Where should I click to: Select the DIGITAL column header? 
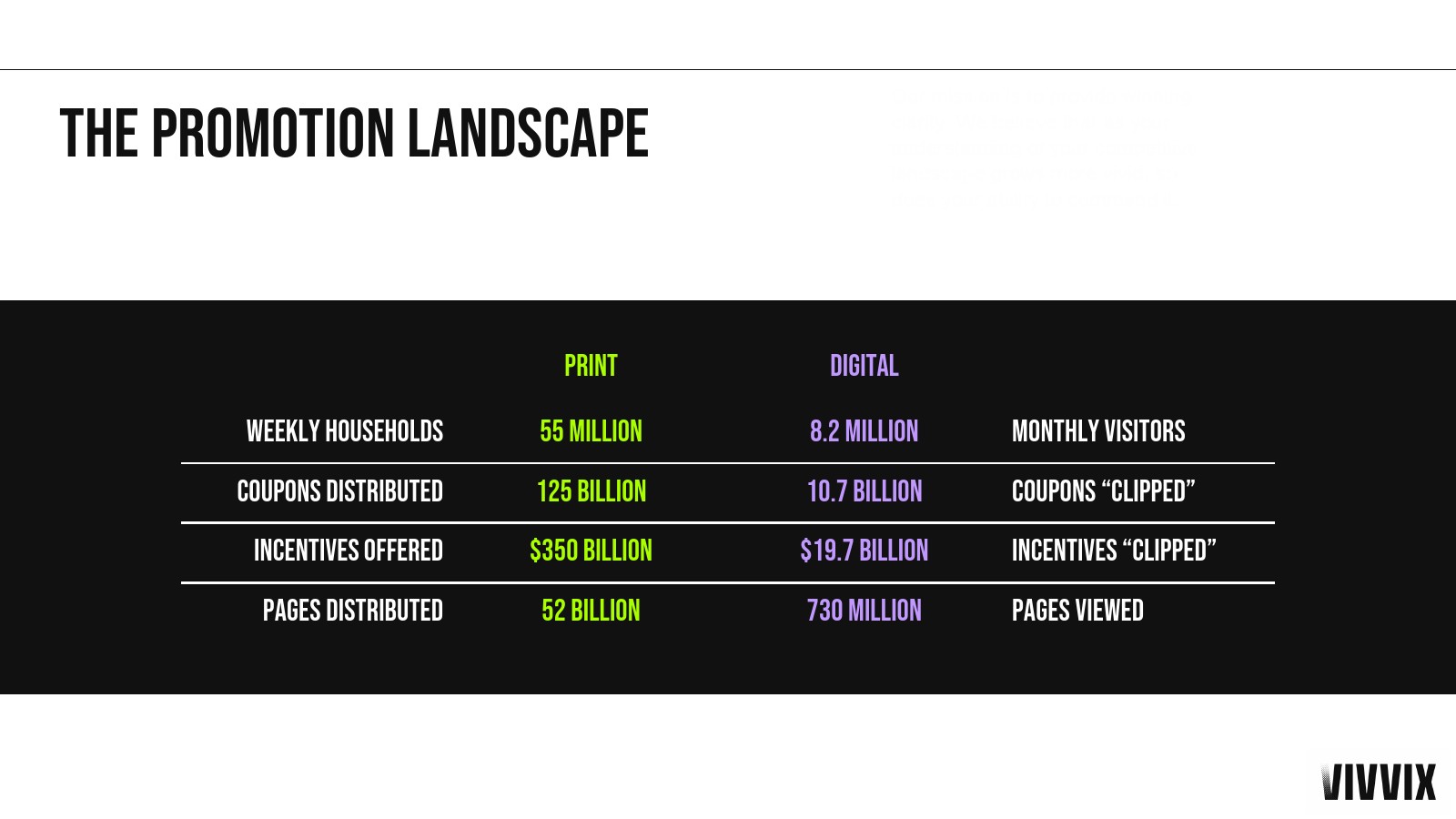[x=864, y=366]
